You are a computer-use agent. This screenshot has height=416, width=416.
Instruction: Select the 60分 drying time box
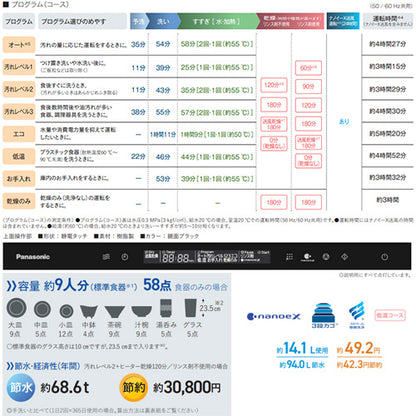308,68
